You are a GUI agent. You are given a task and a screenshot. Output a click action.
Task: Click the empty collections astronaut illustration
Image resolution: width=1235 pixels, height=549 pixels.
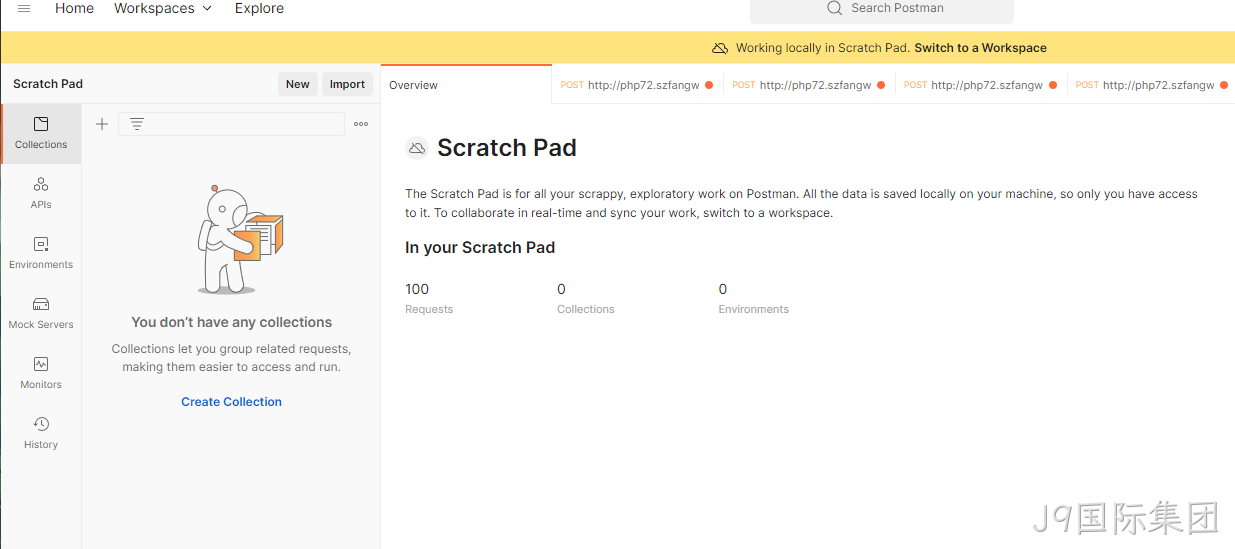point(239,240)
